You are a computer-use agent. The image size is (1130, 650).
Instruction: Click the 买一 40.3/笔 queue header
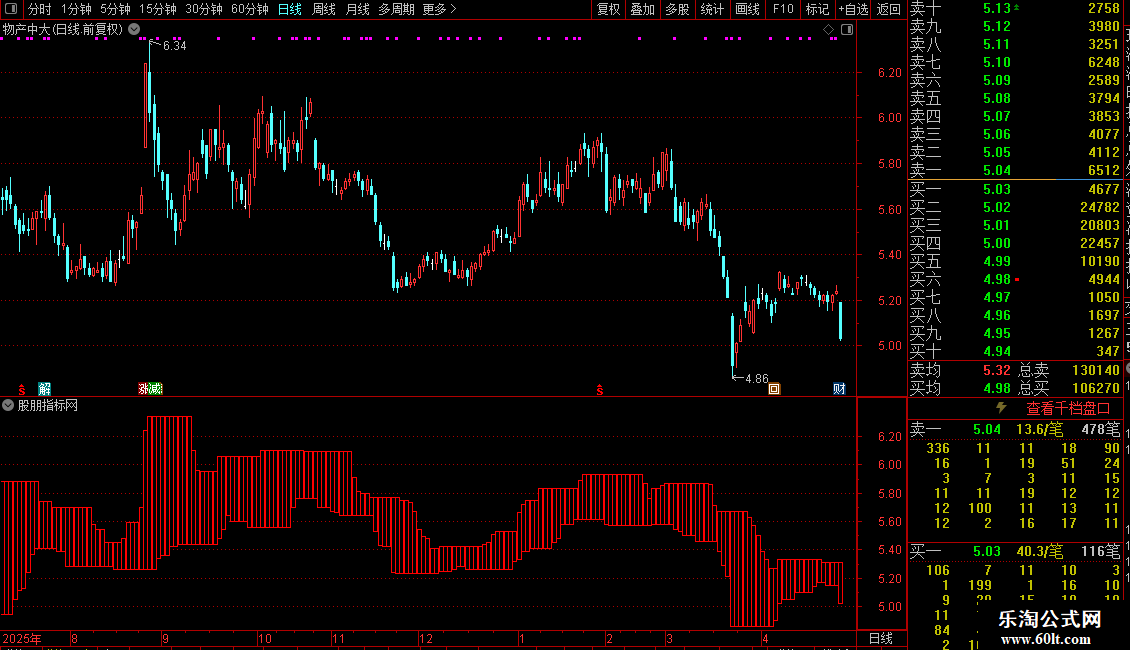1015,551
